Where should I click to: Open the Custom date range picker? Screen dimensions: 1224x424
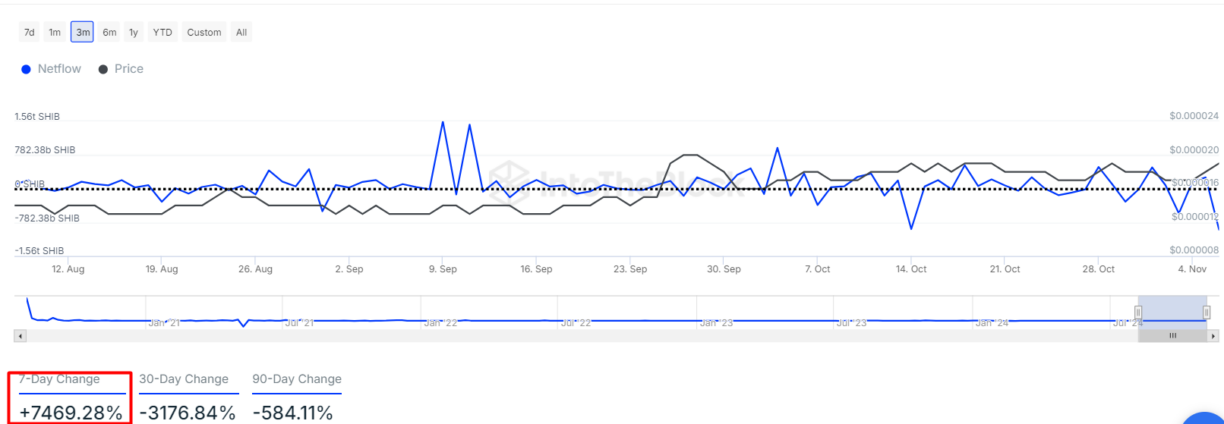pyautogui.click(x=204, y=32)
